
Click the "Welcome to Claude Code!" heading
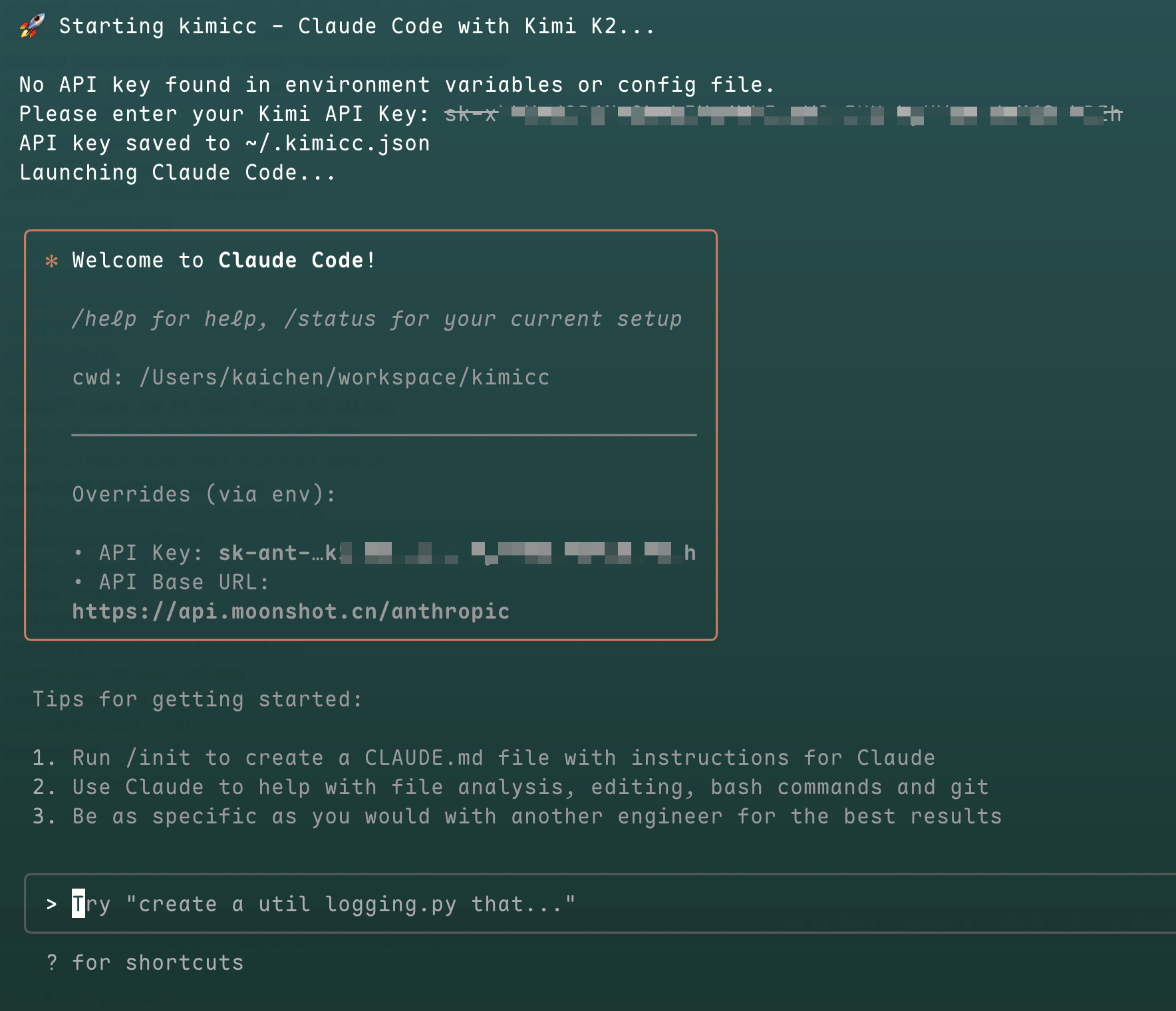point(224,260)
